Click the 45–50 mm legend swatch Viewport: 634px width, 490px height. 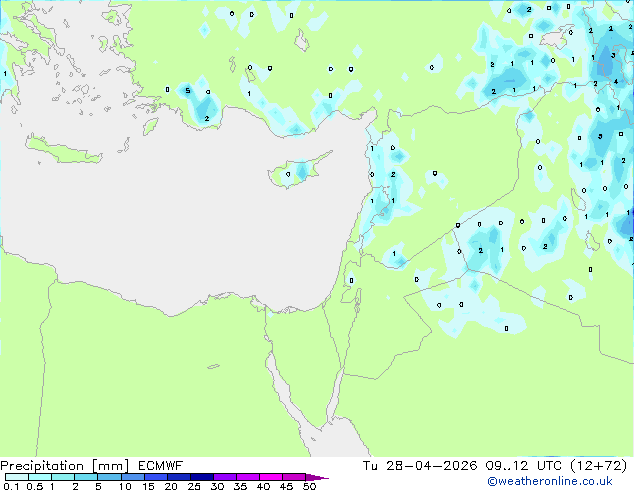coord(294,477)
